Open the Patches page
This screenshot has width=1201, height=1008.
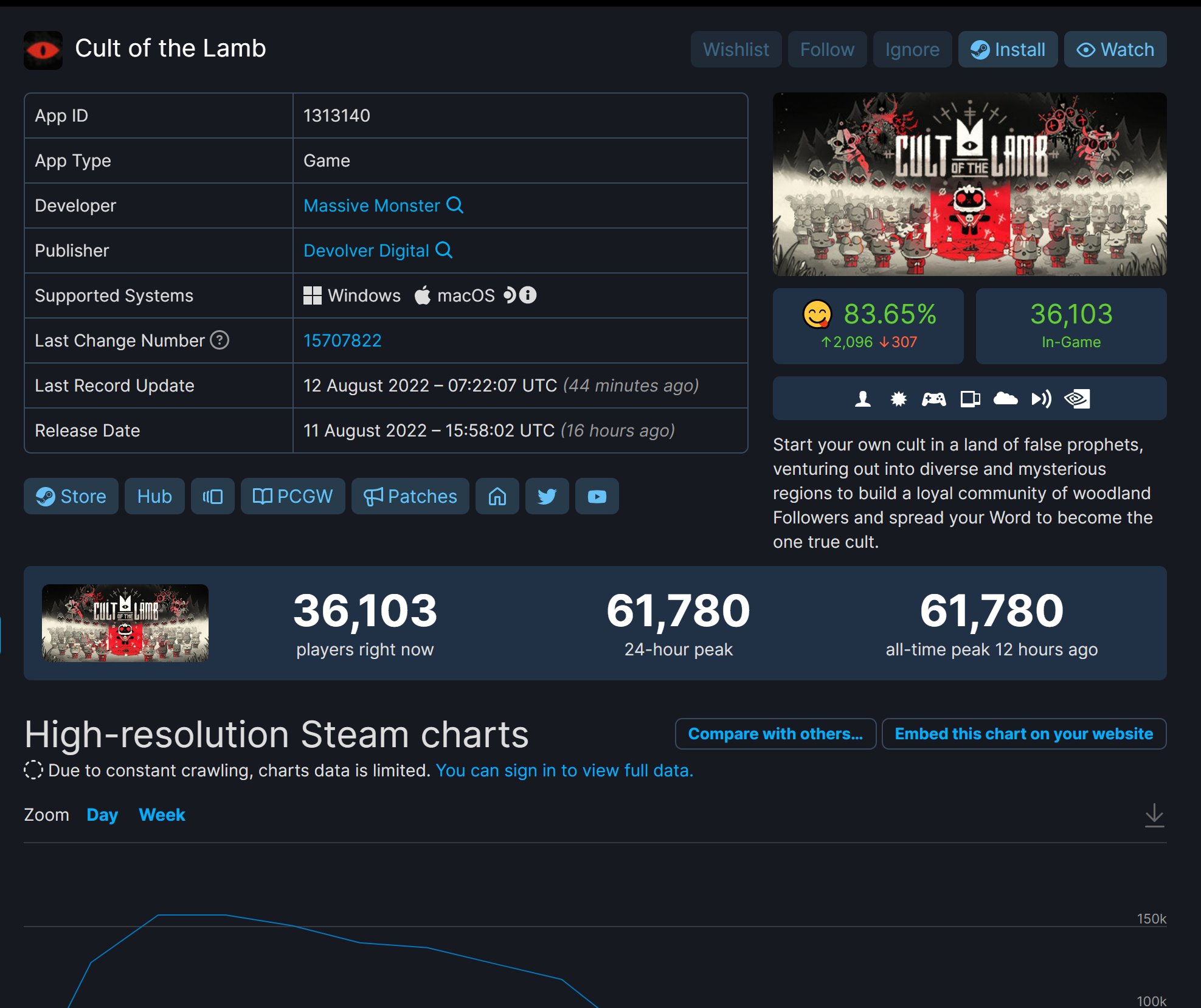(x=410, y=496)
